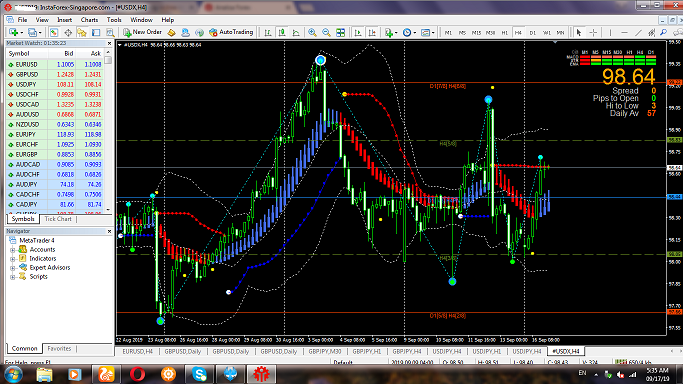Open the Indicators list dropdown icon

[389, 32]
